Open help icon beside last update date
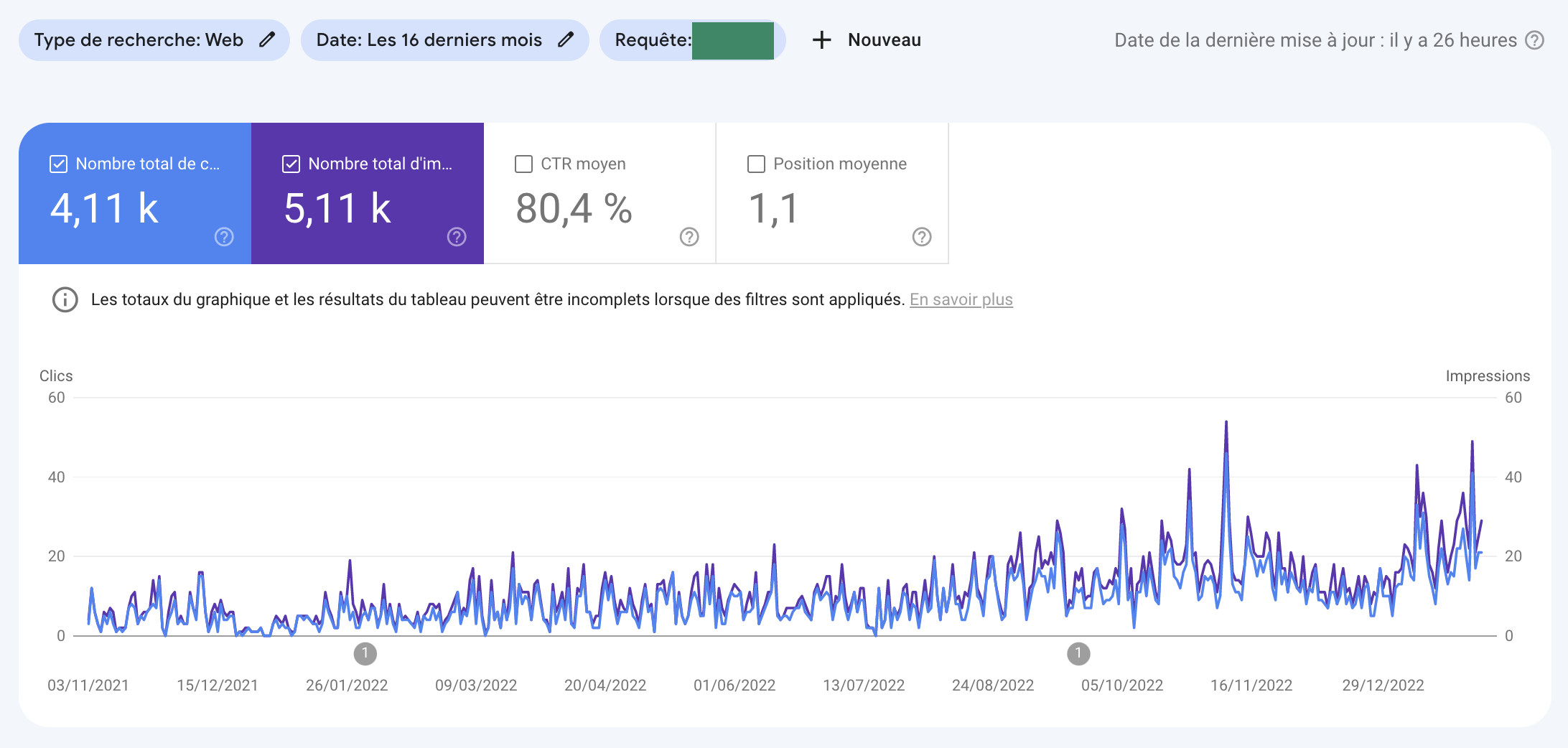This screenshot has width=1568, height=748. point(1534,40)
